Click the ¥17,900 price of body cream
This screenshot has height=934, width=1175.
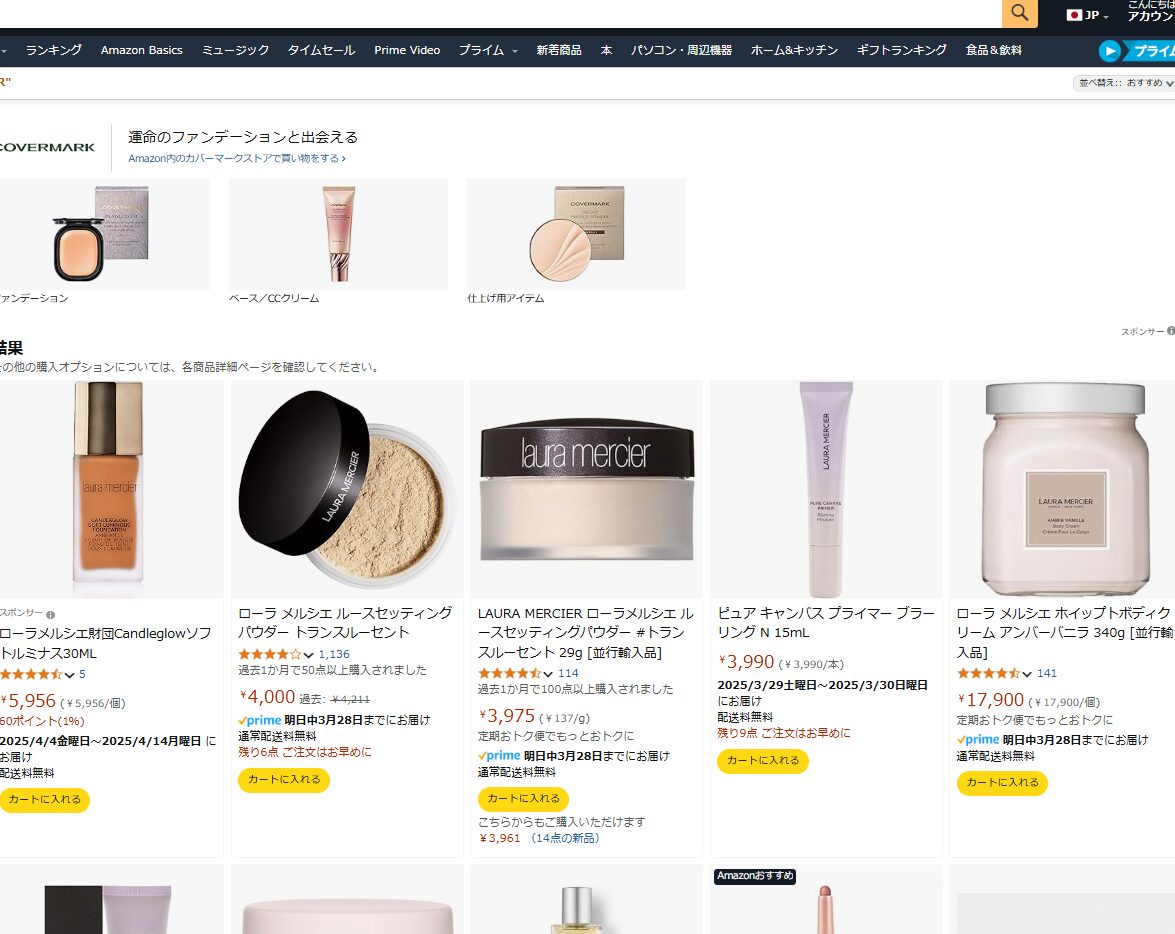pos(991,700)
